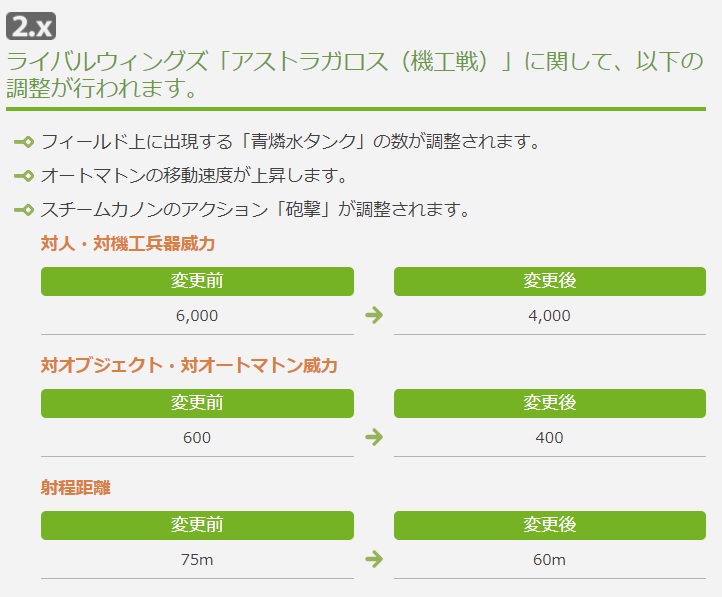Click the 変更前 header above 75m
722x597 pixels.
(x=197, y=525)
